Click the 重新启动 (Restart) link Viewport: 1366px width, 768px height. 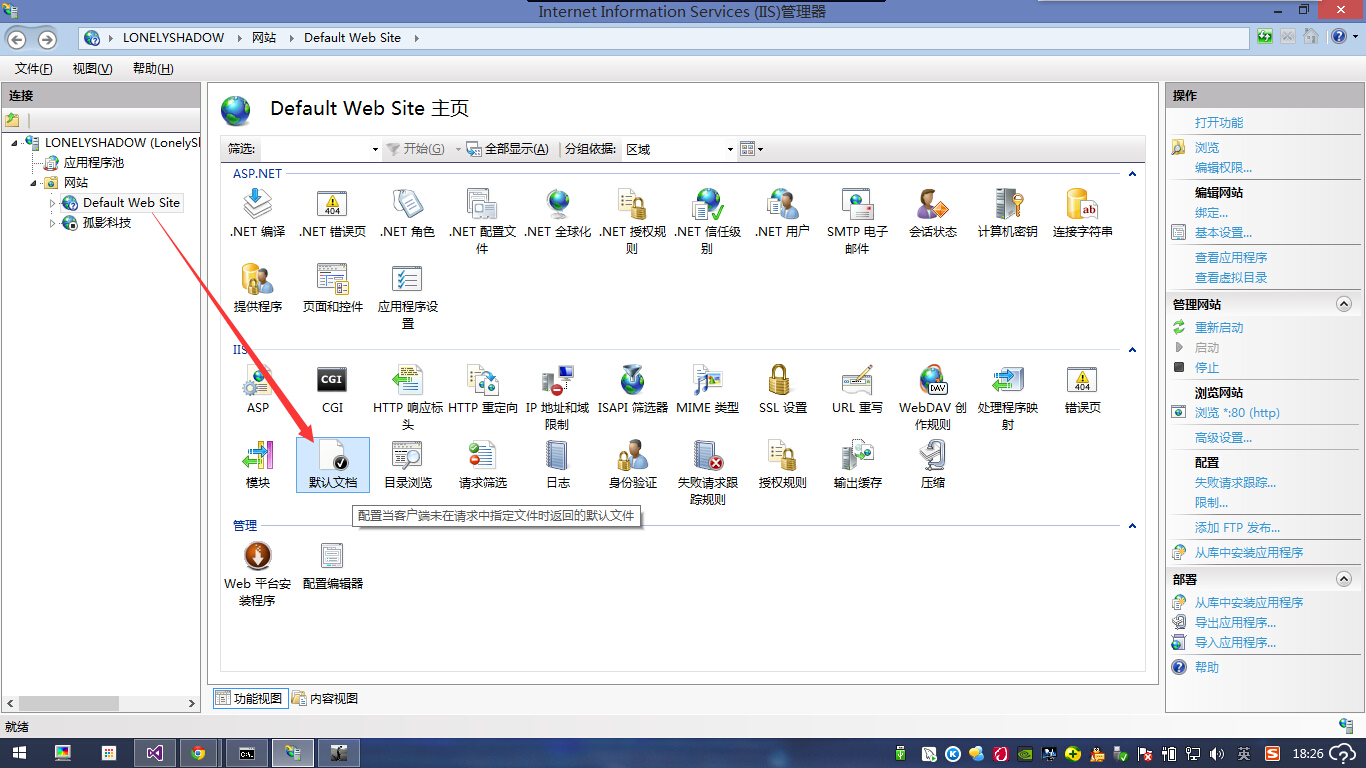[x=1219, y=328]
